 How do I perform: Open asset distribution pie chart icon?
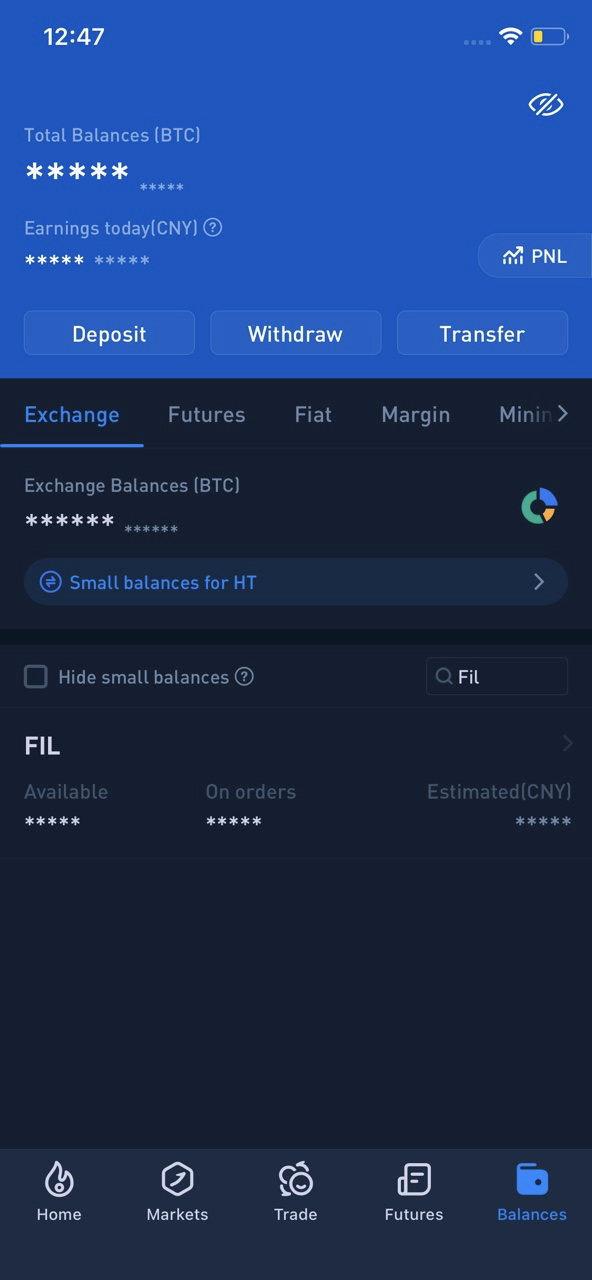coord(539,506)
